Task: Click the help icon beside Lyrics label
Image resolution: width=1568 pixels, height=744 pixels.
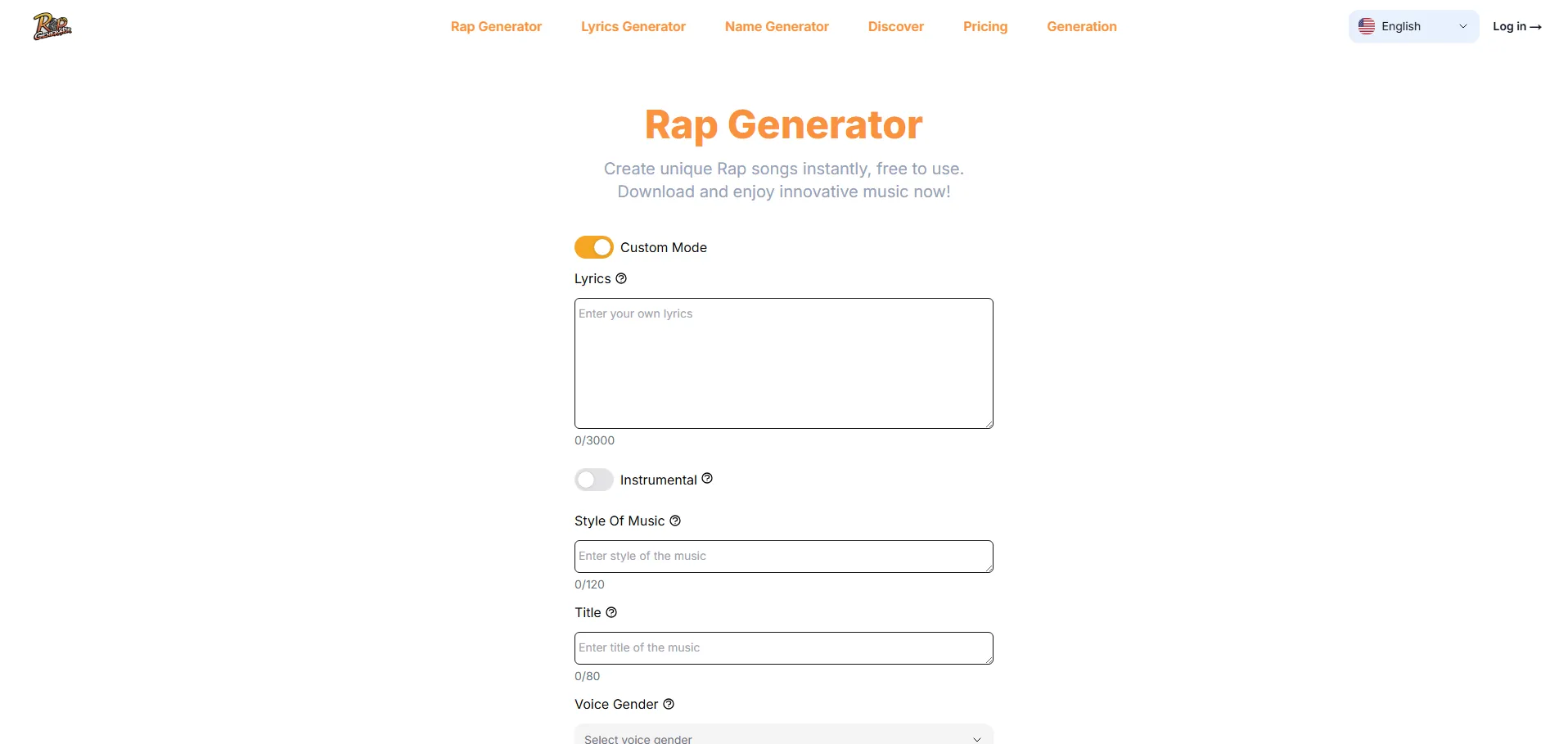Action: point(621,278)
